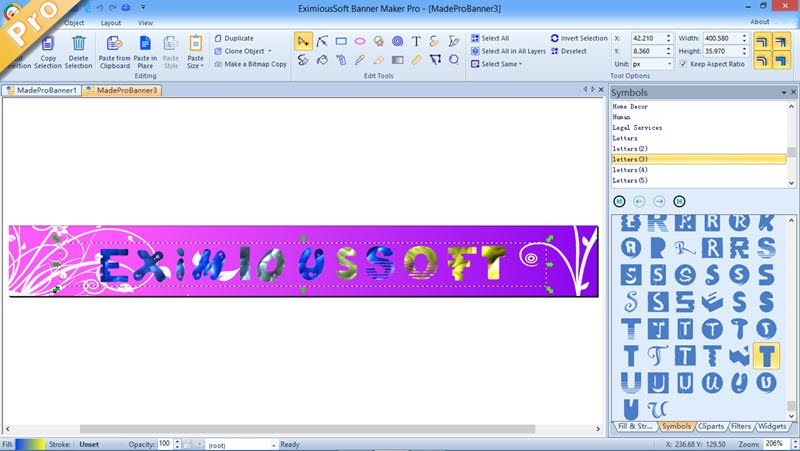This screenshot has height=451, width=800.
Task: Select the freehand pencil tool
Action: coord(435,41)
